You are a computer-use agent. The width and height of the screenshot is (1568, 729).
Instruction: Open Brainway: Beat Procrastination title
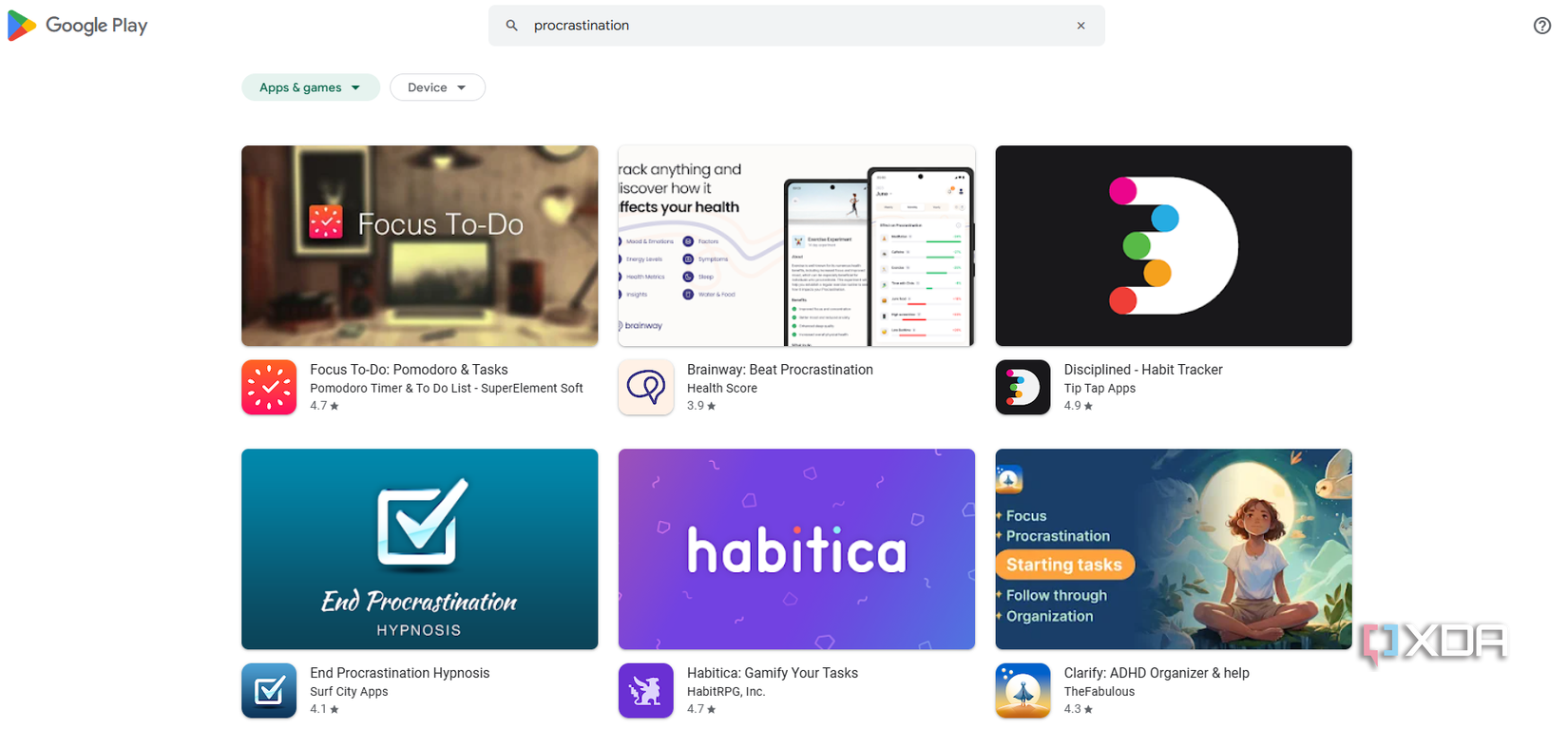pyautogui.click(x=780, y=370)
